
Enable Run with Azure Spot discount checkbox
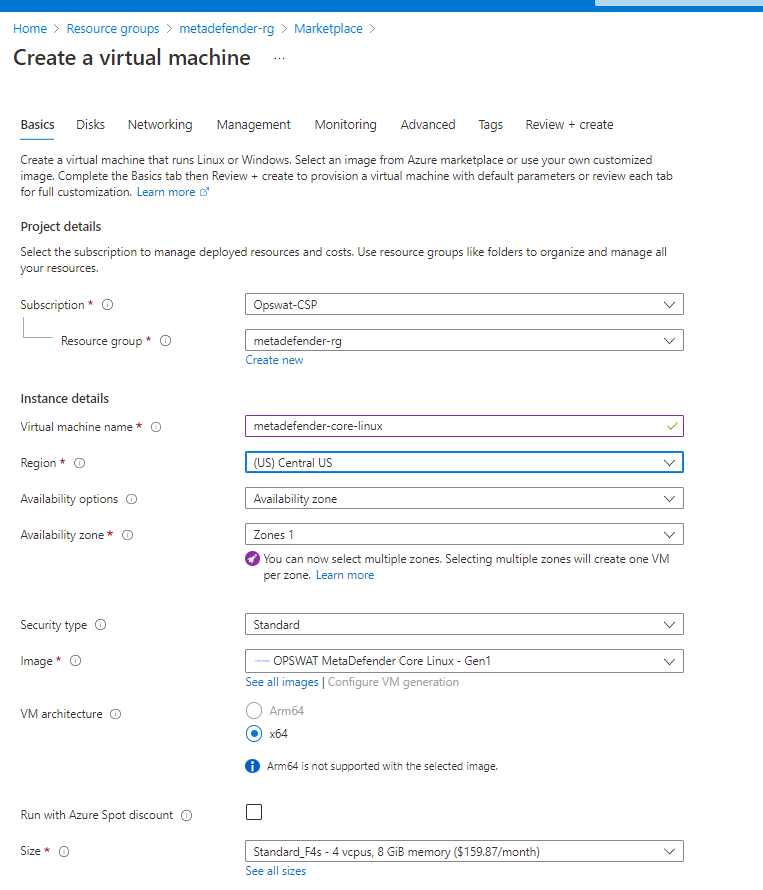(254, 812)
